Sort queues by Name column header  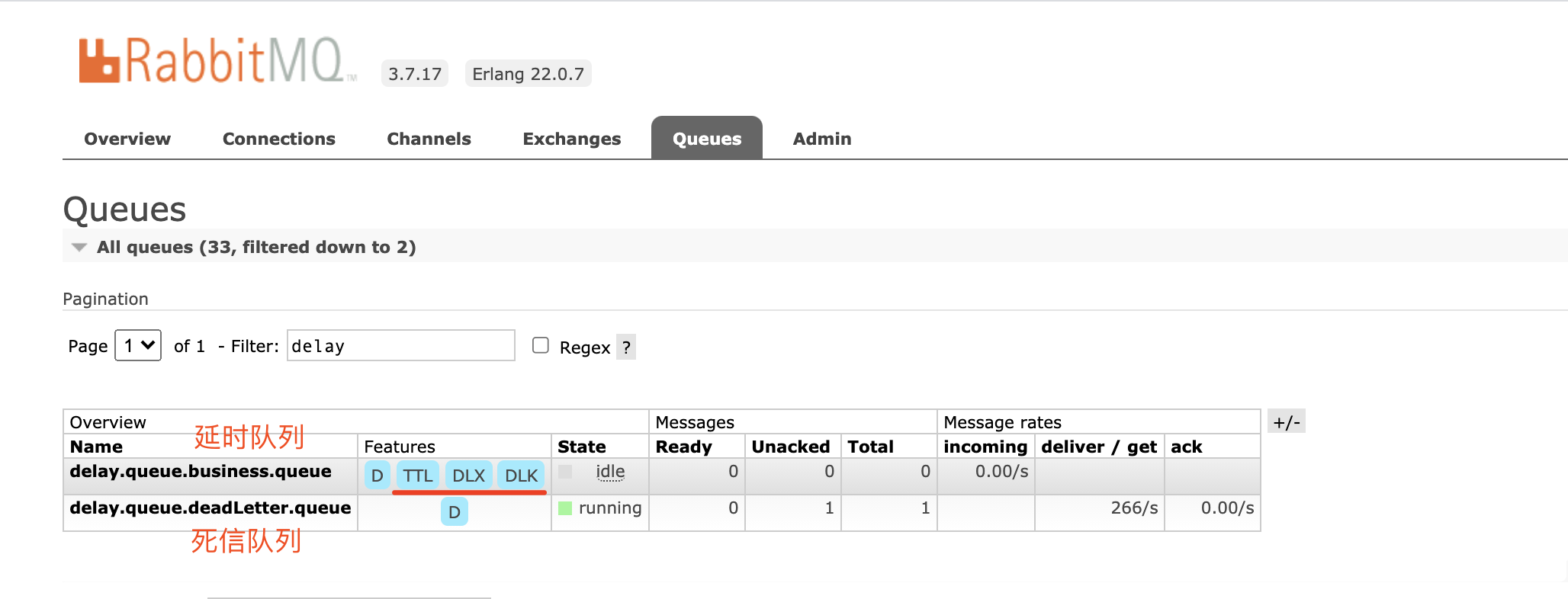[x=96, y=447]
